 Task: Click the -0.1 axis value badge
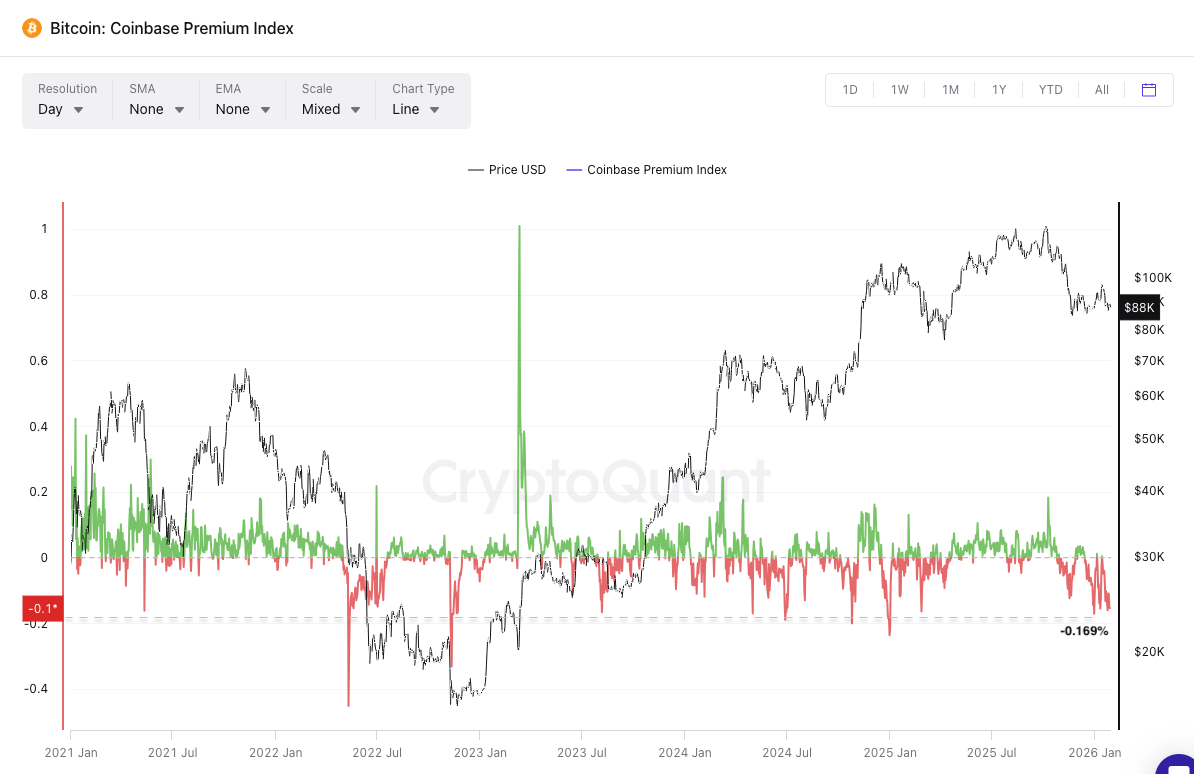coord(41,608)
